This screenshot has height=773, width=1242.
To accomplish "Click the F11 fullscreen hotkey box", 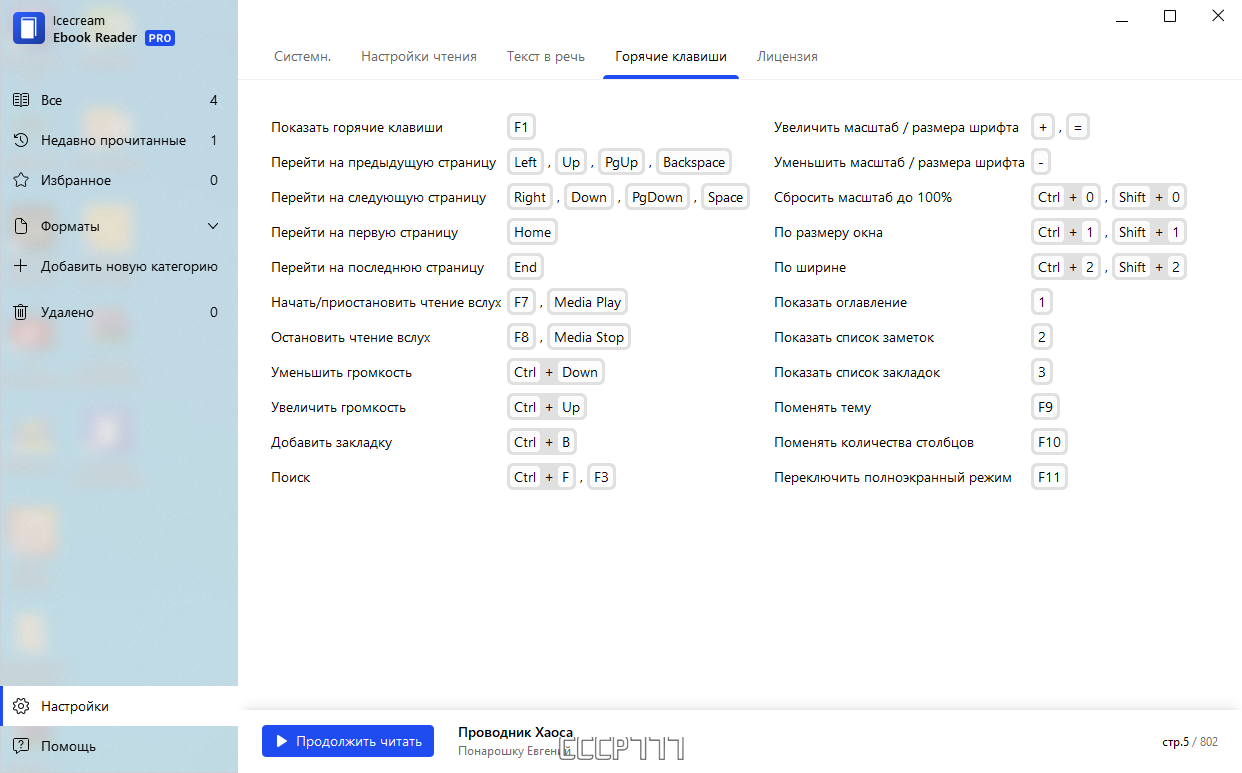I will [1049, 477].
